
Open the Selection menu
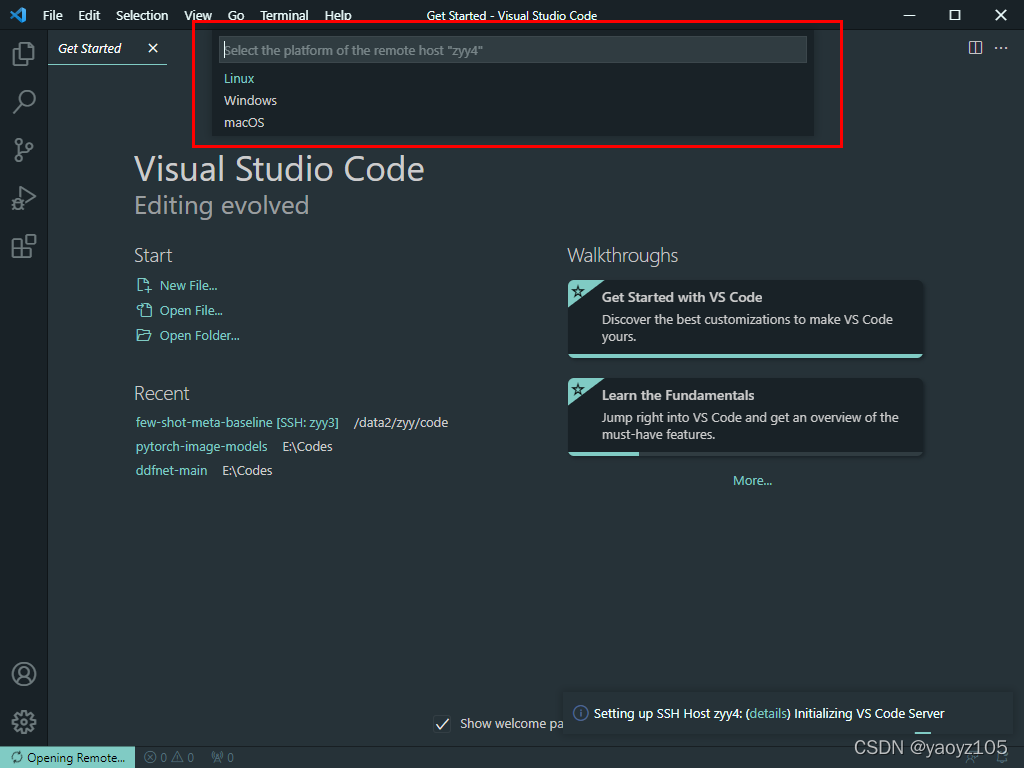pyautogui.click(x=142, y=15)
